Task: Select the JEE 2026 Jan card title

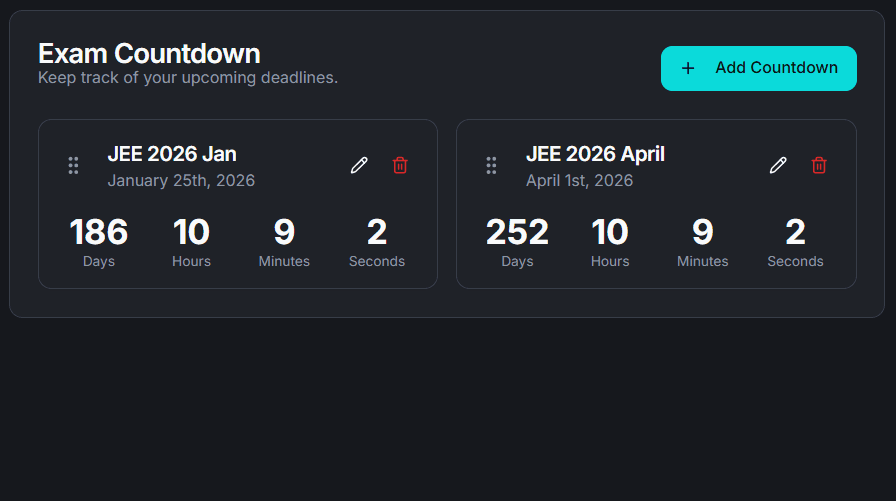Action: 172,154
